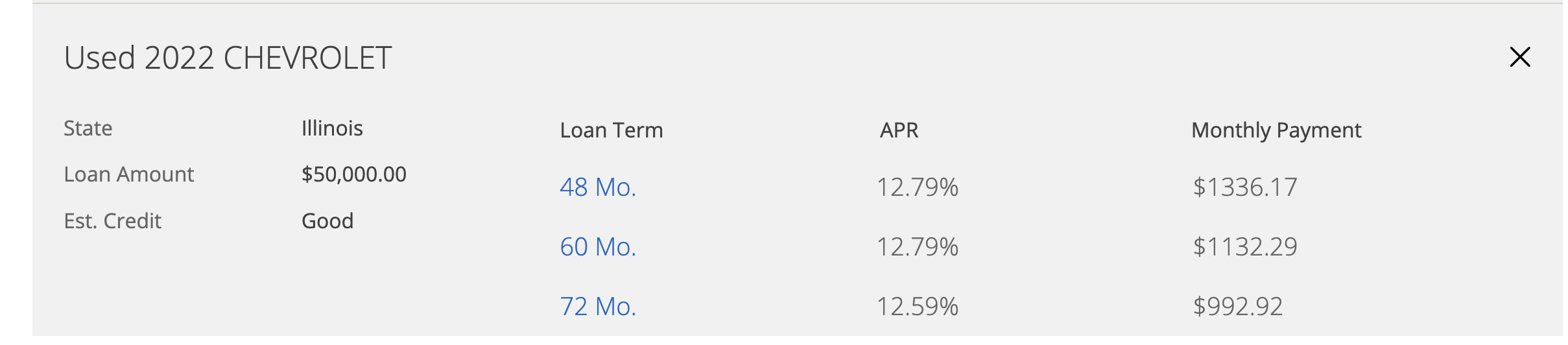Image resolution: width=1568 pixels, height=345 pixels.
Task: Click the Used 2022 CHEVROLET heading
Action: coord(228,58)
